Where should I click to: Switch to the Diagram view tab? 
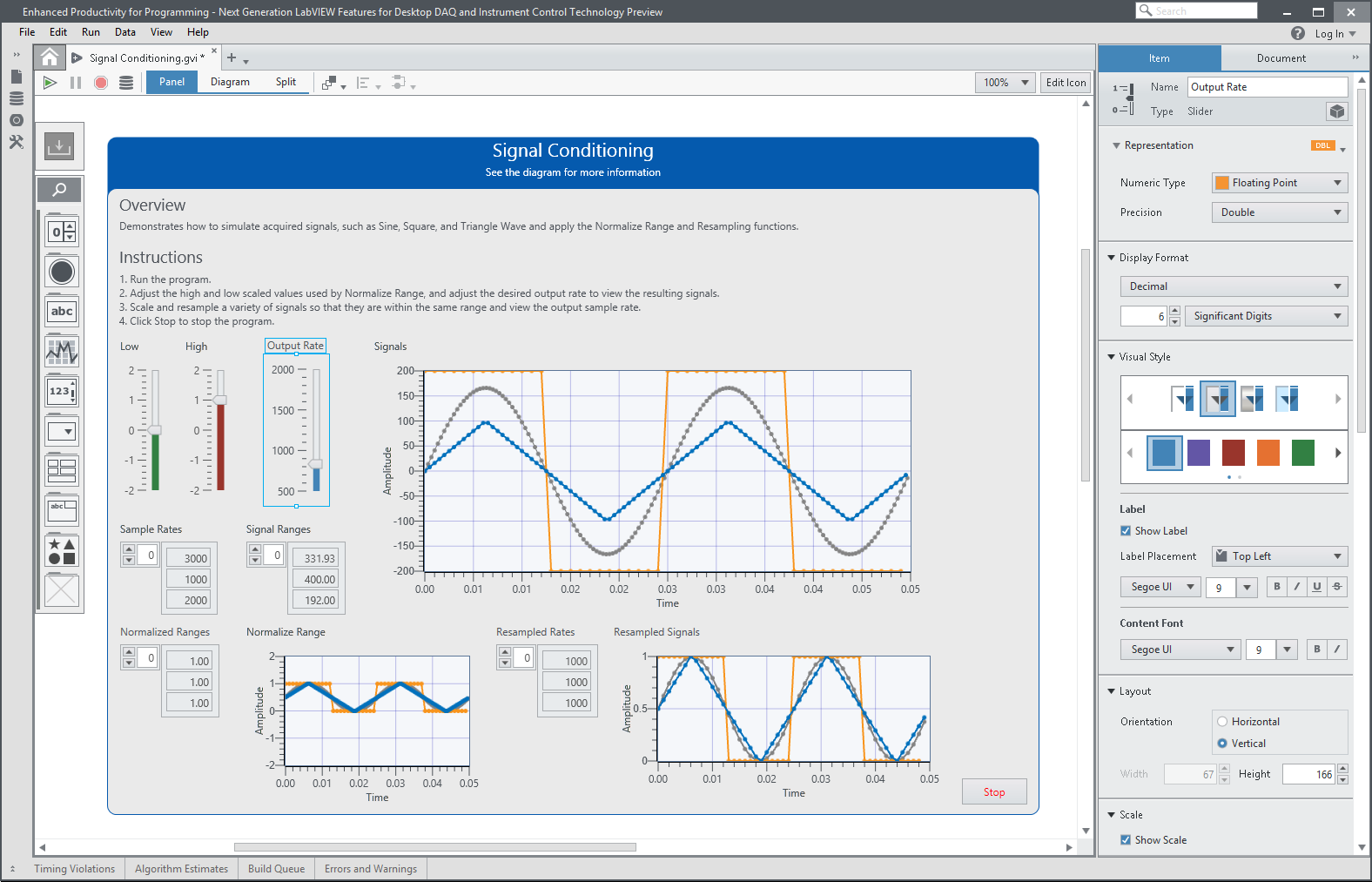click(230, 82)
